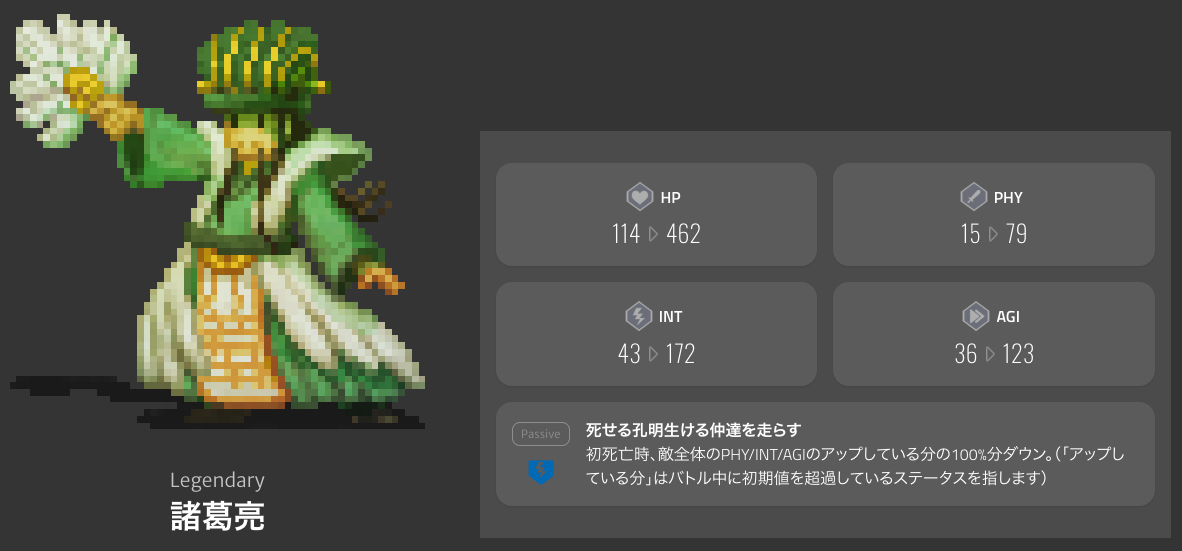Select the HP stat card

656,214
